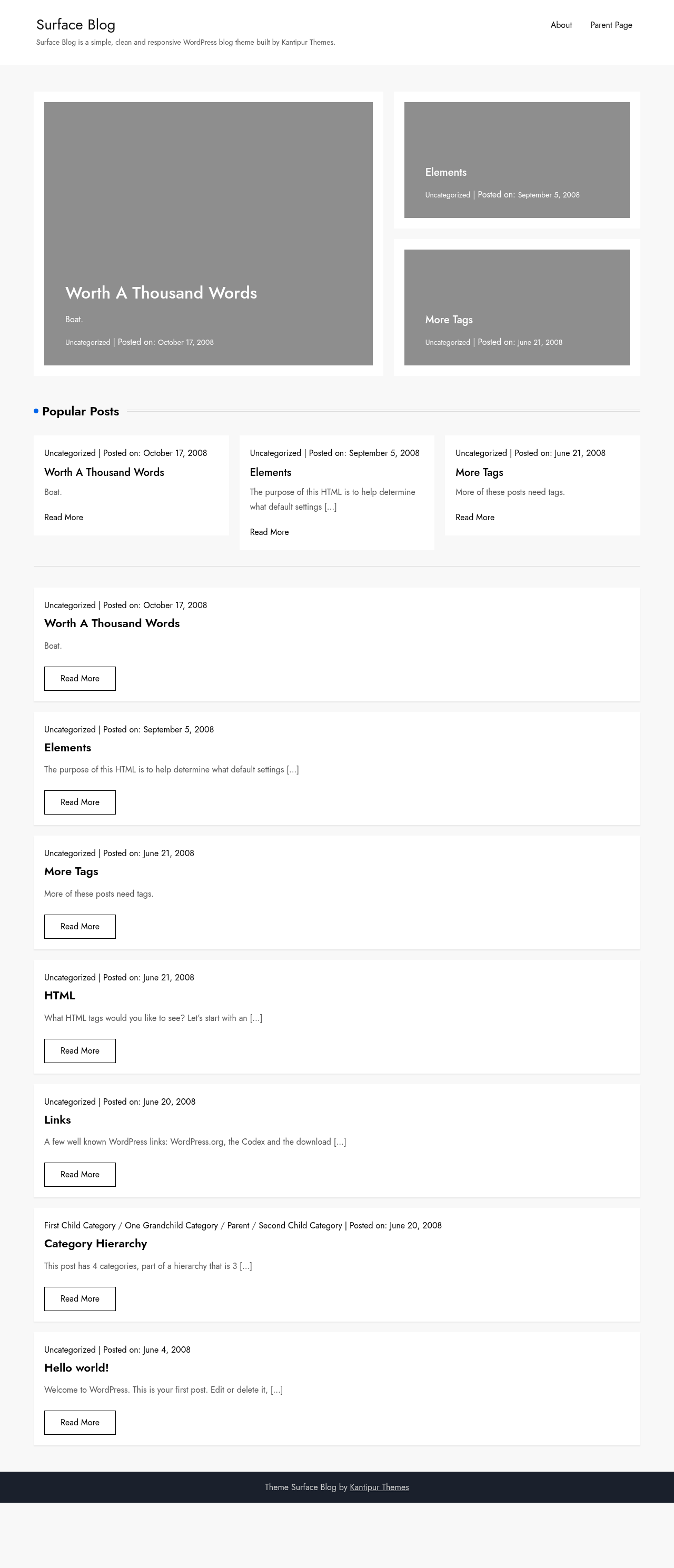This screenshot has height=1568, width=674.
Task: Select the Second Child Category link
Action: pos(300,1225)
